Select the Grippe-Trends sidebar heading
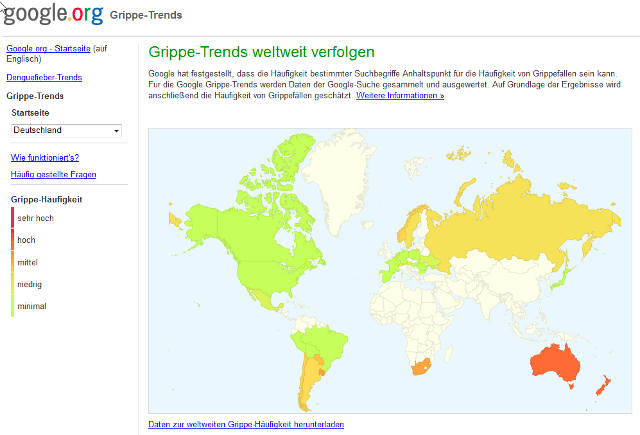640x435 pixels. tap(35, 96)
